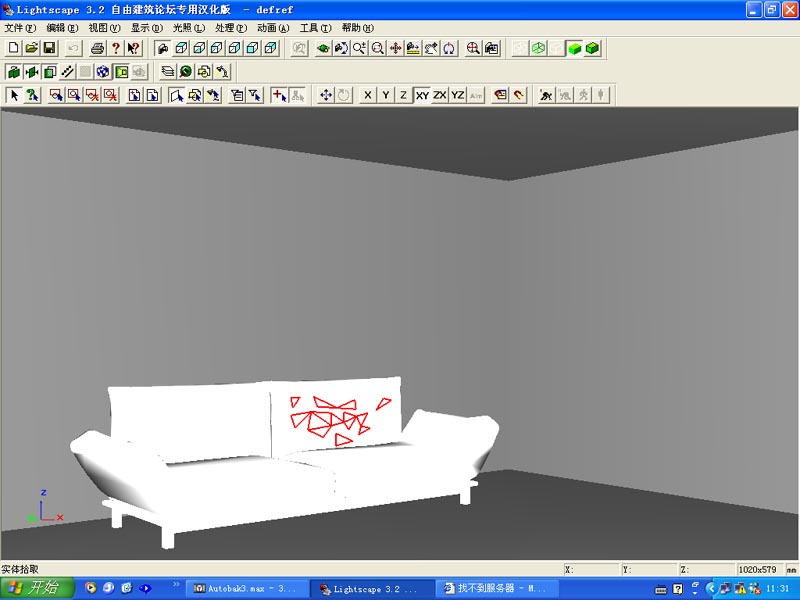Open the 帮助(H) menu
The width and height of the screenshot is (800, 600).
[x=358, y=28]
